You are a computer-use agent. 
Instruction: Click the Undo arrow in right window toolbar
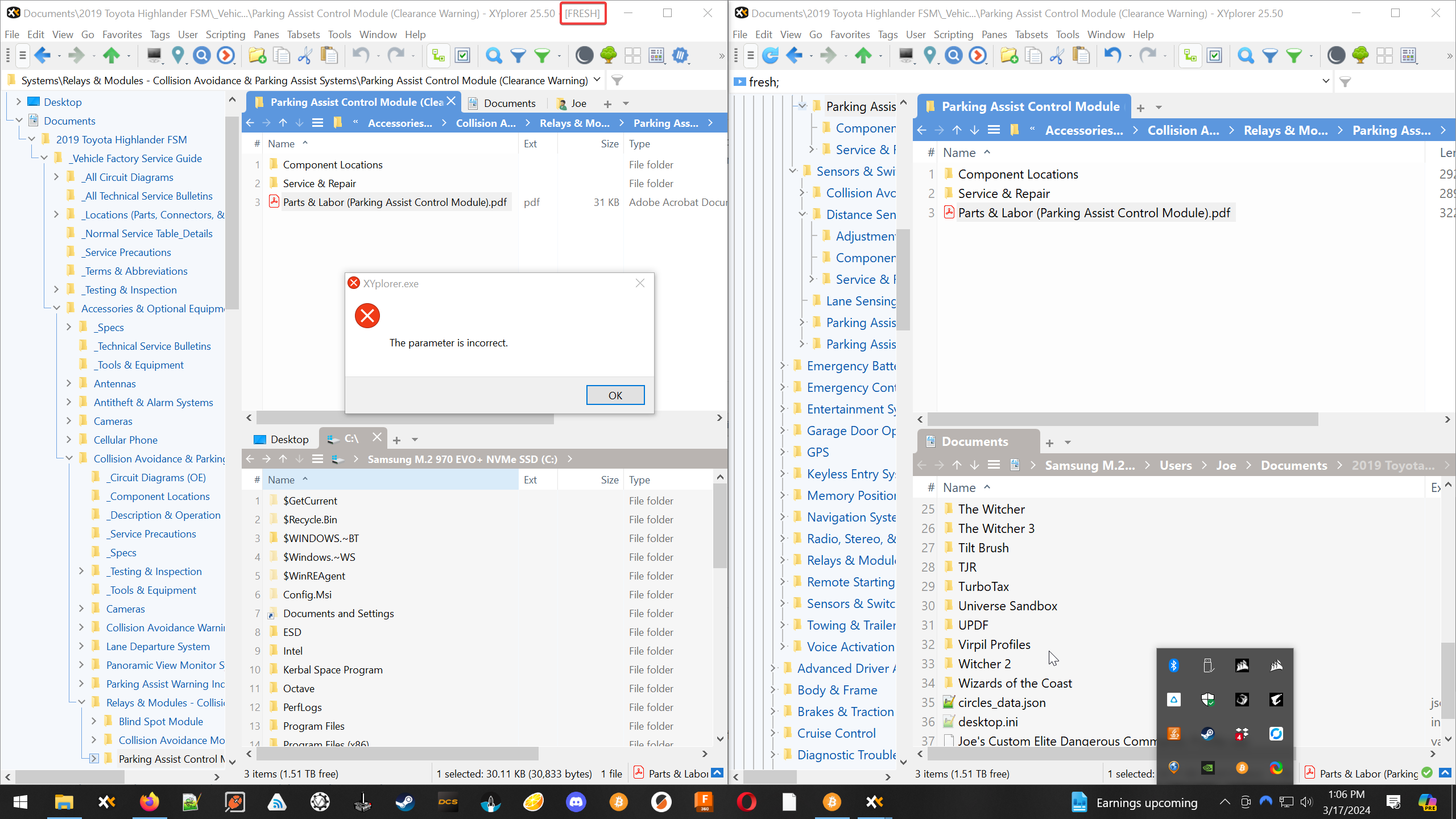(x=1112, y=55)
